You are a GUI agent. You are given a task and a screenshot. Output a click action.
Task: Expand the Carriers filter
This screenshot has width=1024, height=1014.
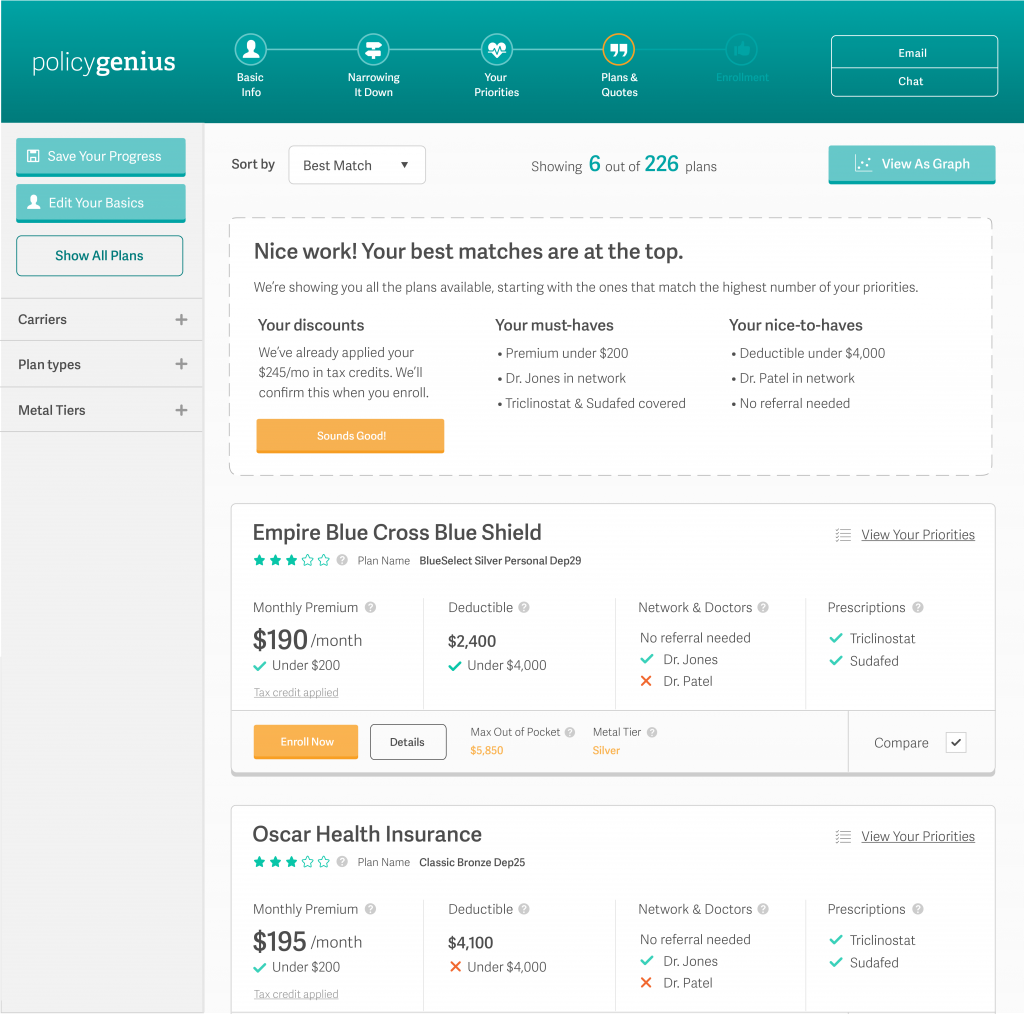coord(102,319)
